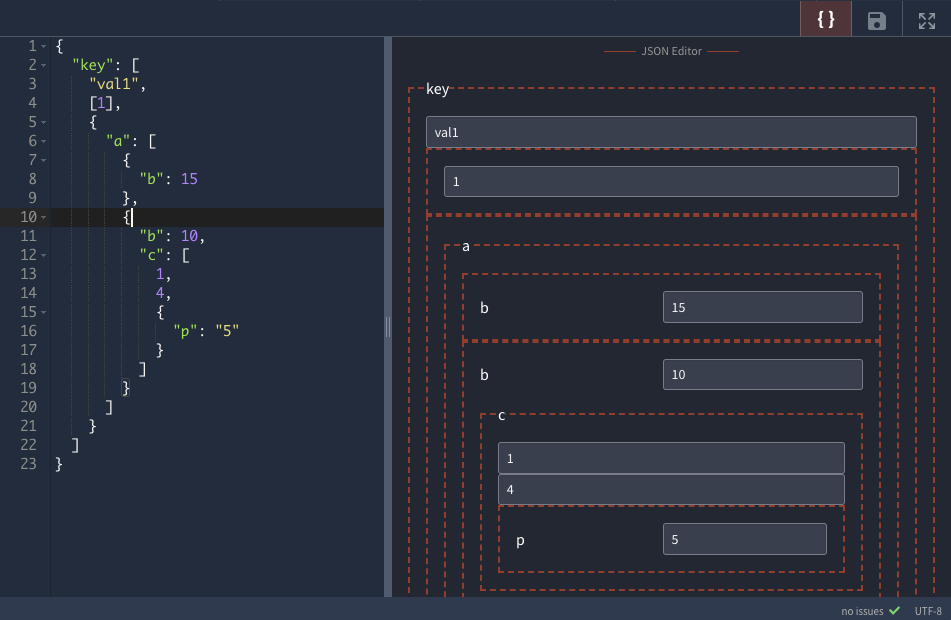Image resolution: width=951 pixels, height=620 pixels.
Task: Click "p" key on line 16
Action: 185,331
